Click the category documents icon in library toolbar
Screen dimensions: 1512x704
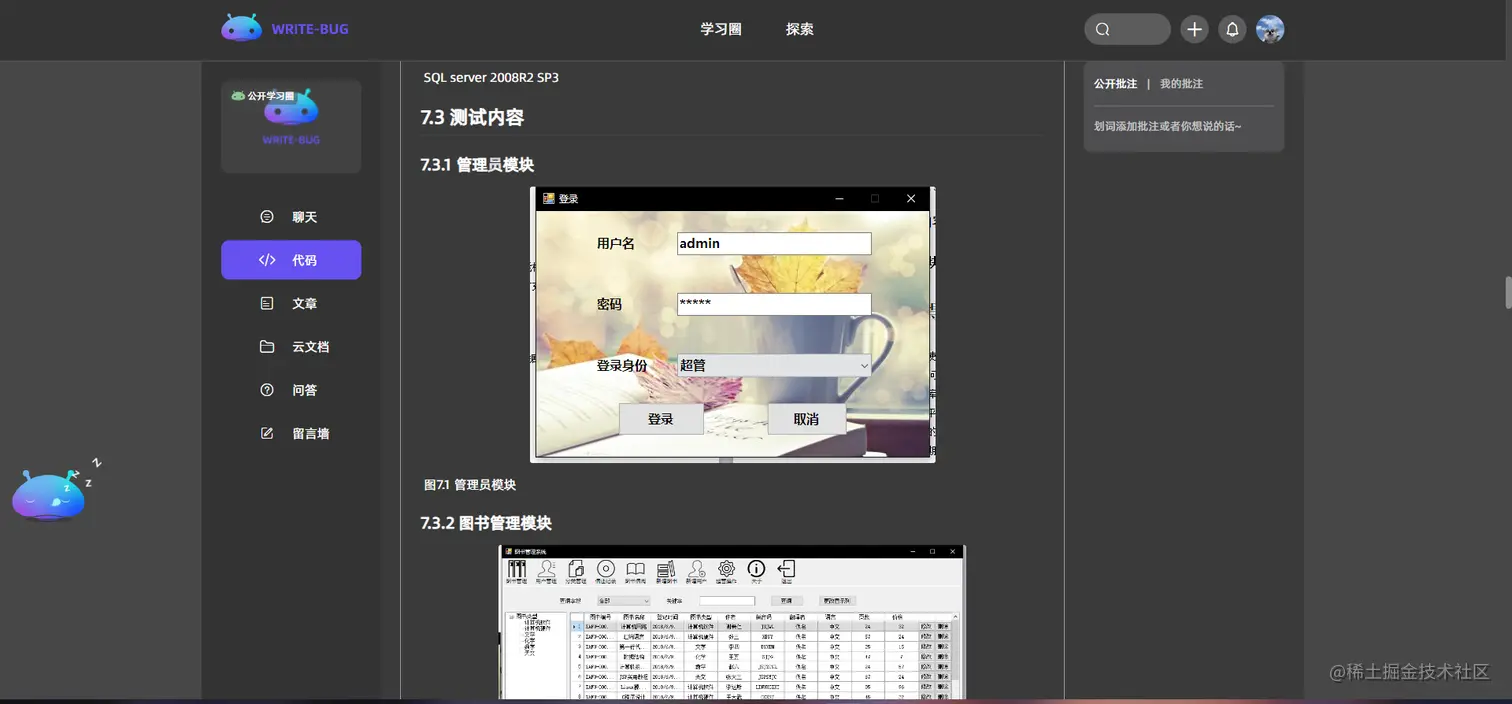(x=576, y=569)
